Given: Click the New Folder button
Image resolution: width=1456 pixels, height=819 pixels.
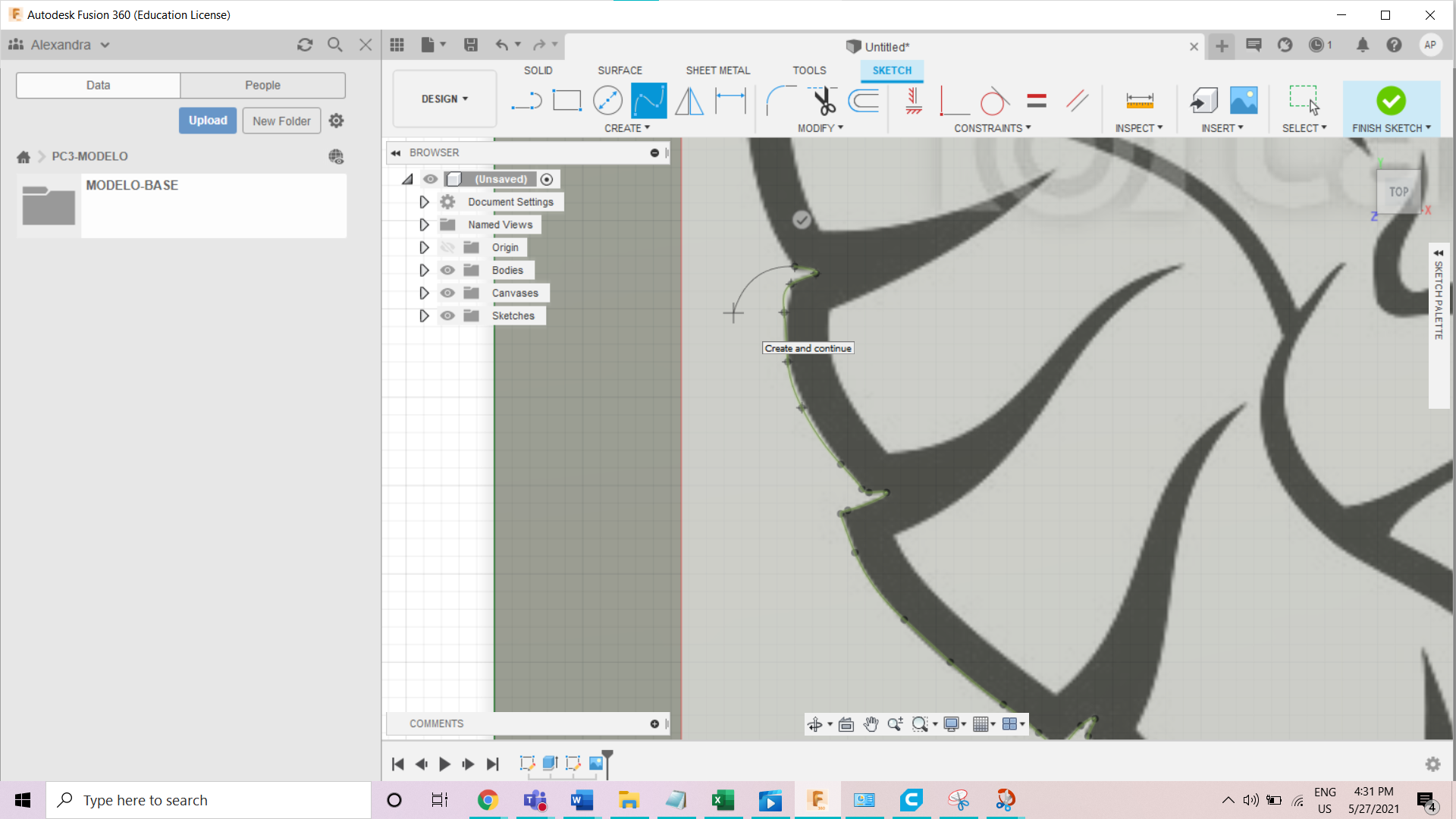Looking at the screenshot, I should 281,121.
